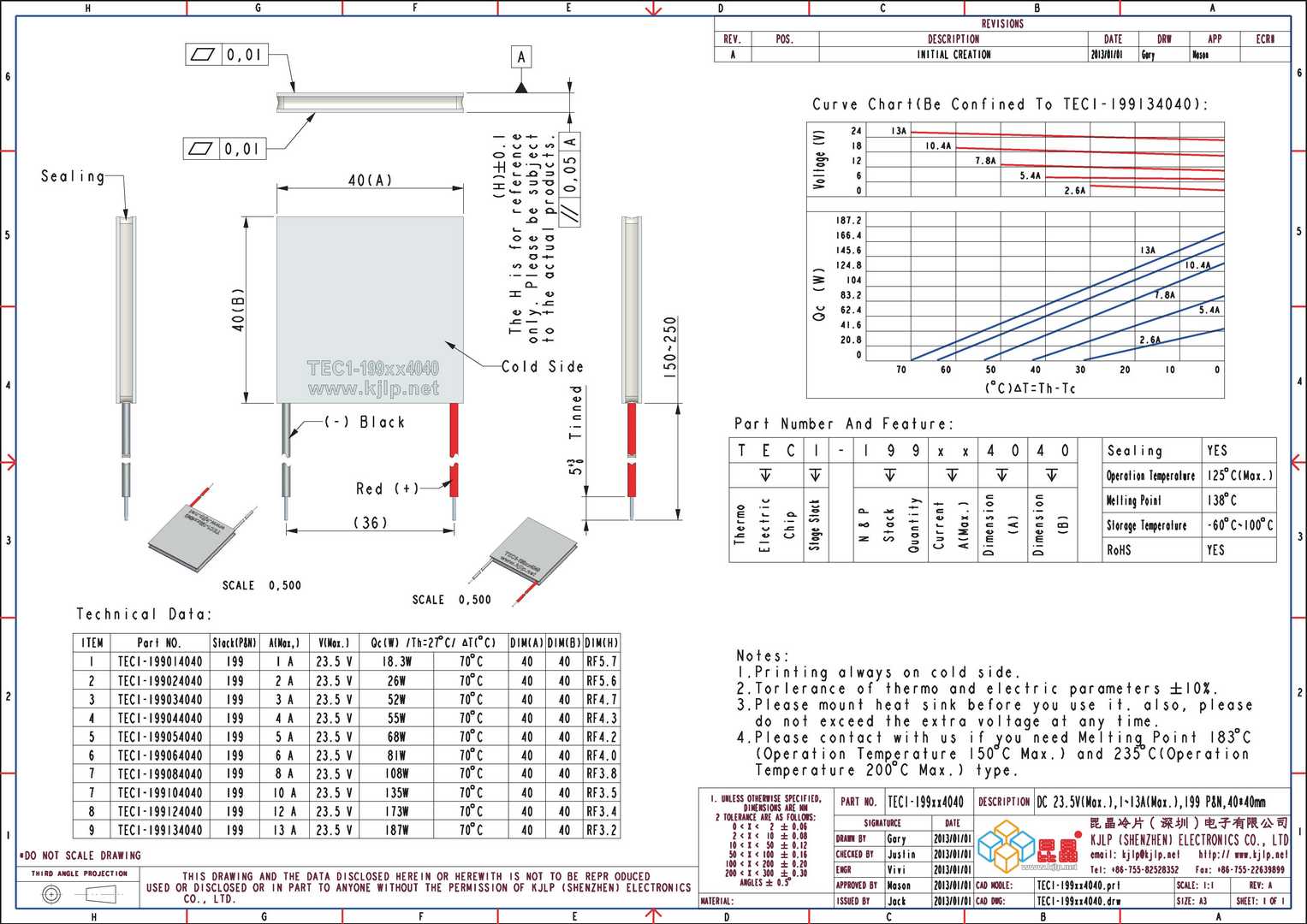Click the Melting Point 138°C value

(x=1221, y=500)
